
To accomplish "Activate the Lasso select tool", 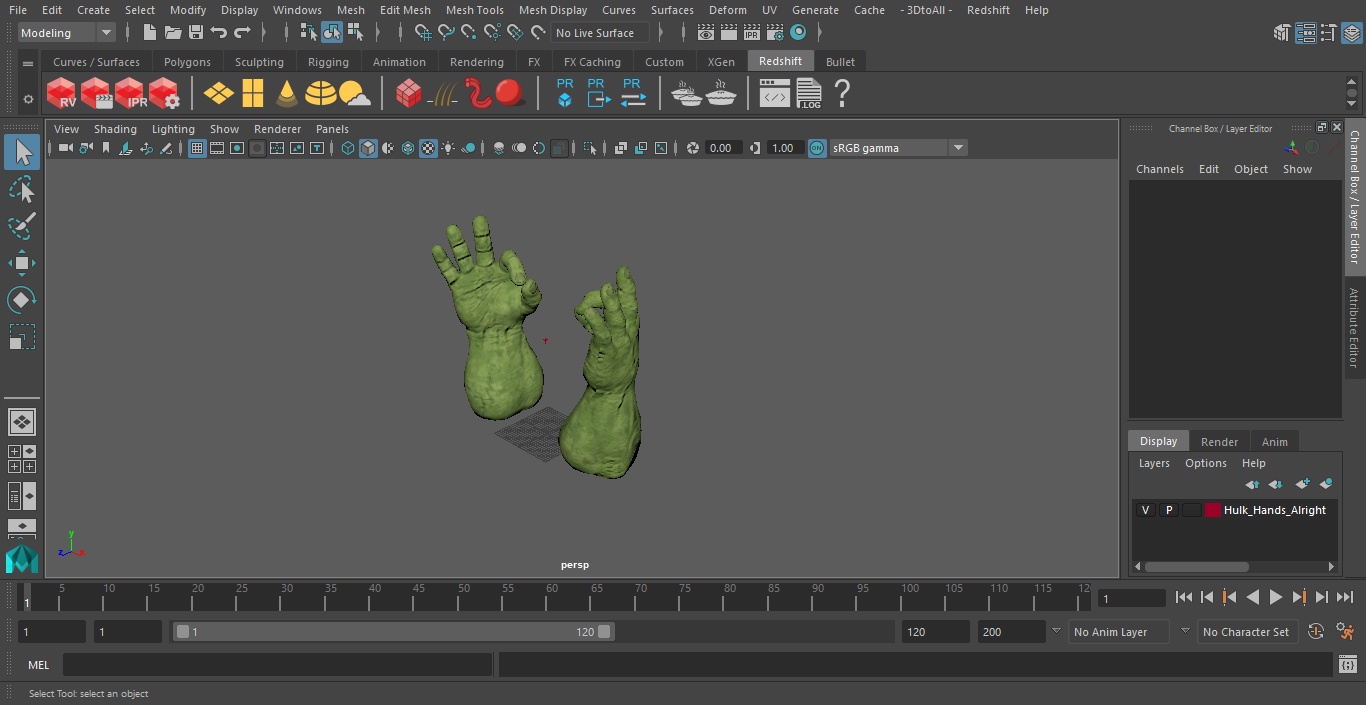I will point(22,189).
